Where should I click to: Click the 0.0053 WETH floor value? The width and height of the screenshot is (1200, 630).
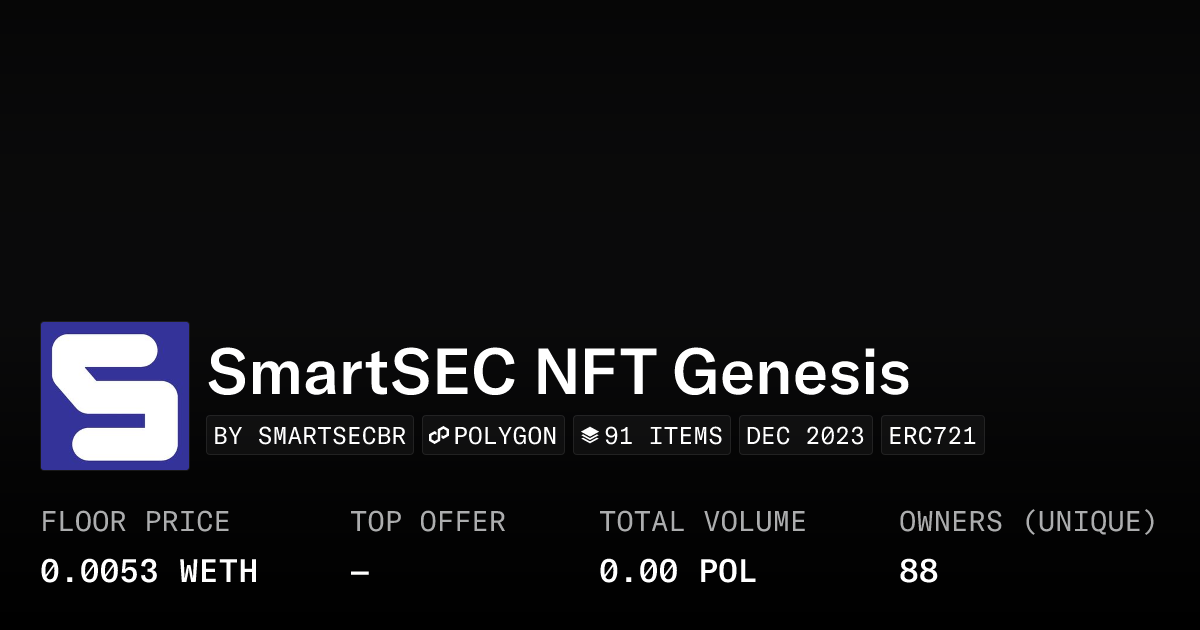[x=149, y=572]
